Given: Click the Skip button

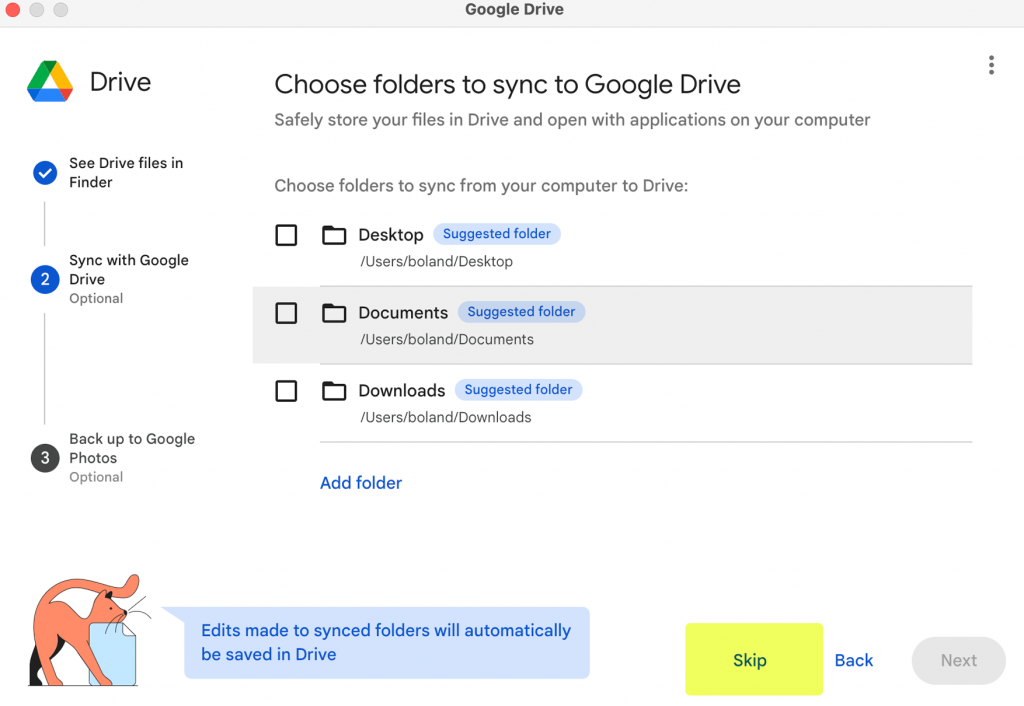Looking at the screenshot, I should (x=754, y=660).
